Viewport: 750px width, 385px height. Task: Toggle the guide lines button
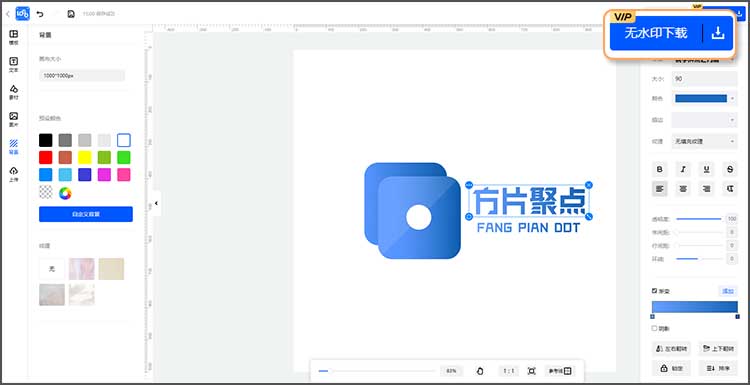tap(560, 371)
